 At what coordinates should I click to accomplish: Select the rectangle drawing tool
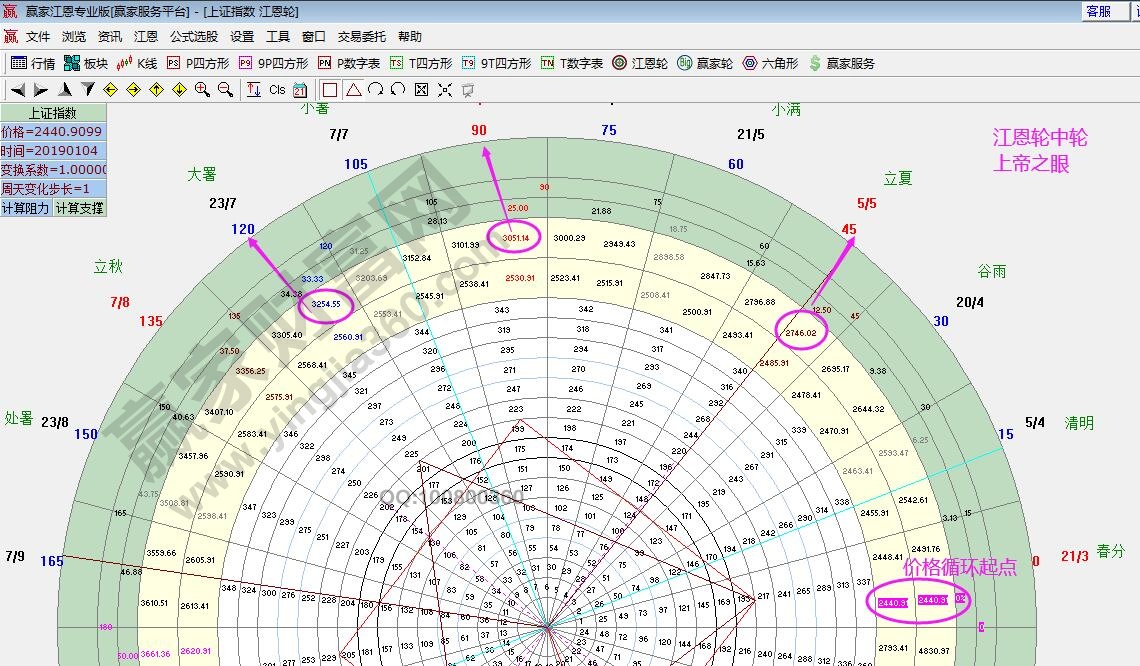(x=328, y=90)
